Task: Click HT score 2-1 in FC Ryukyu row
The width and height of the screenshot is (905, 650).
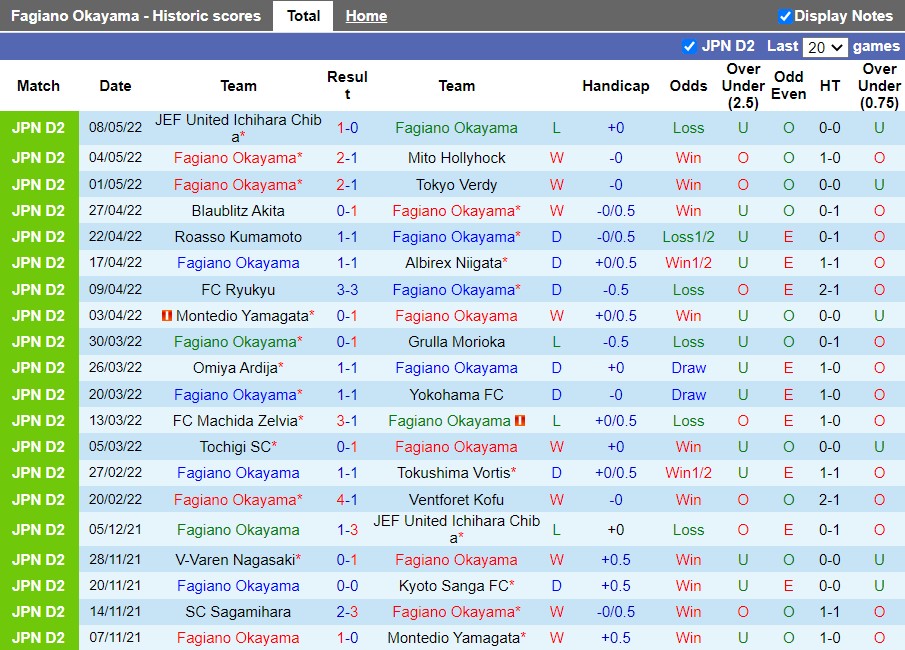Action: pyautogui.click(x=829, y=290)
